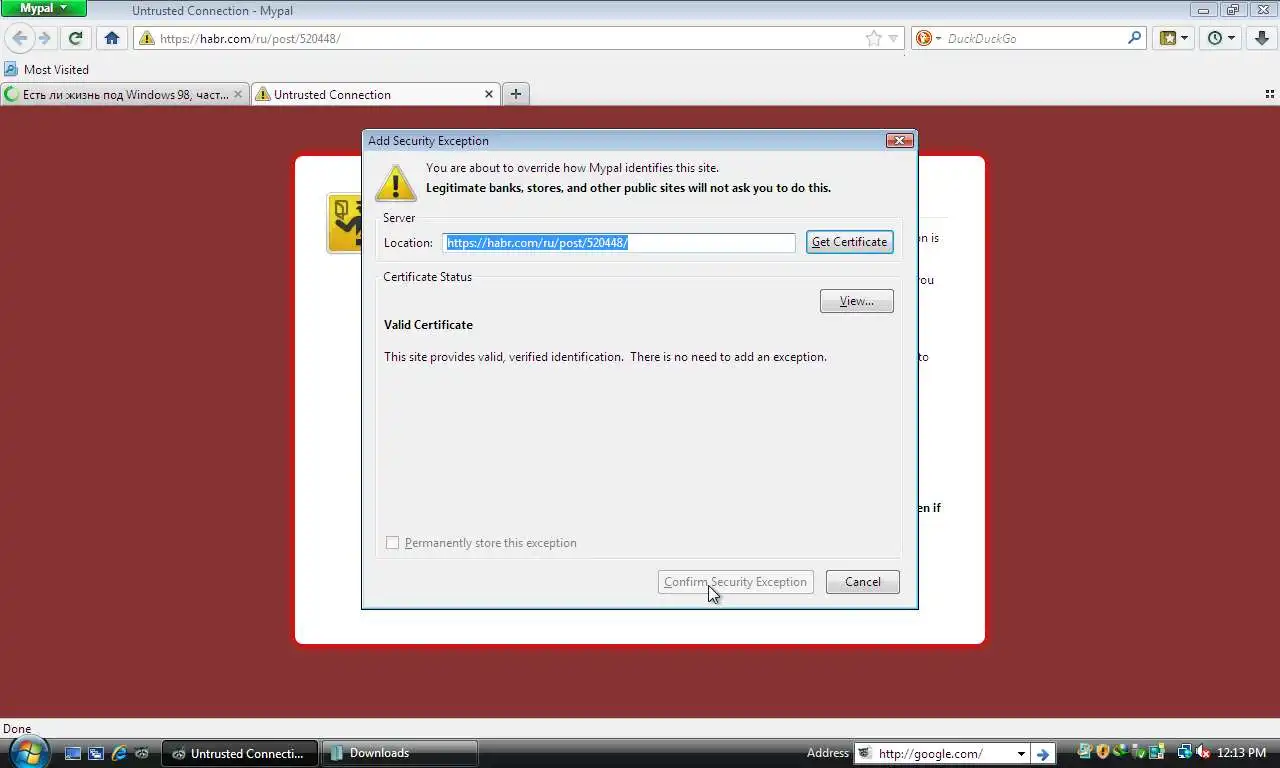This screenshot has height=768, width=1280.
Task: Click the 12:13 PM clock
Action: click(x=1242, y=753)
